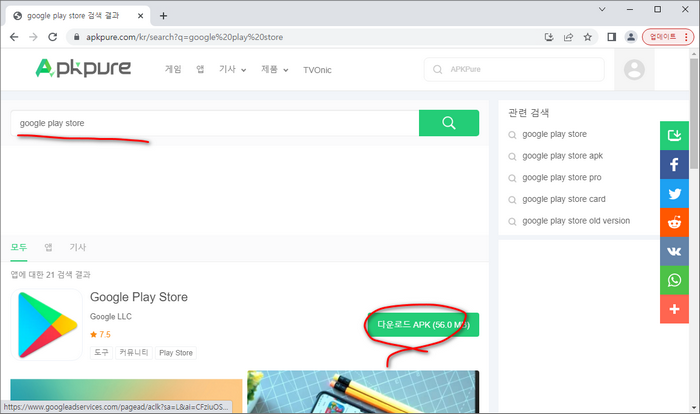This screenshot has width=700, height=414.
Task: Open related search google play store card
Action: (564, 199)
